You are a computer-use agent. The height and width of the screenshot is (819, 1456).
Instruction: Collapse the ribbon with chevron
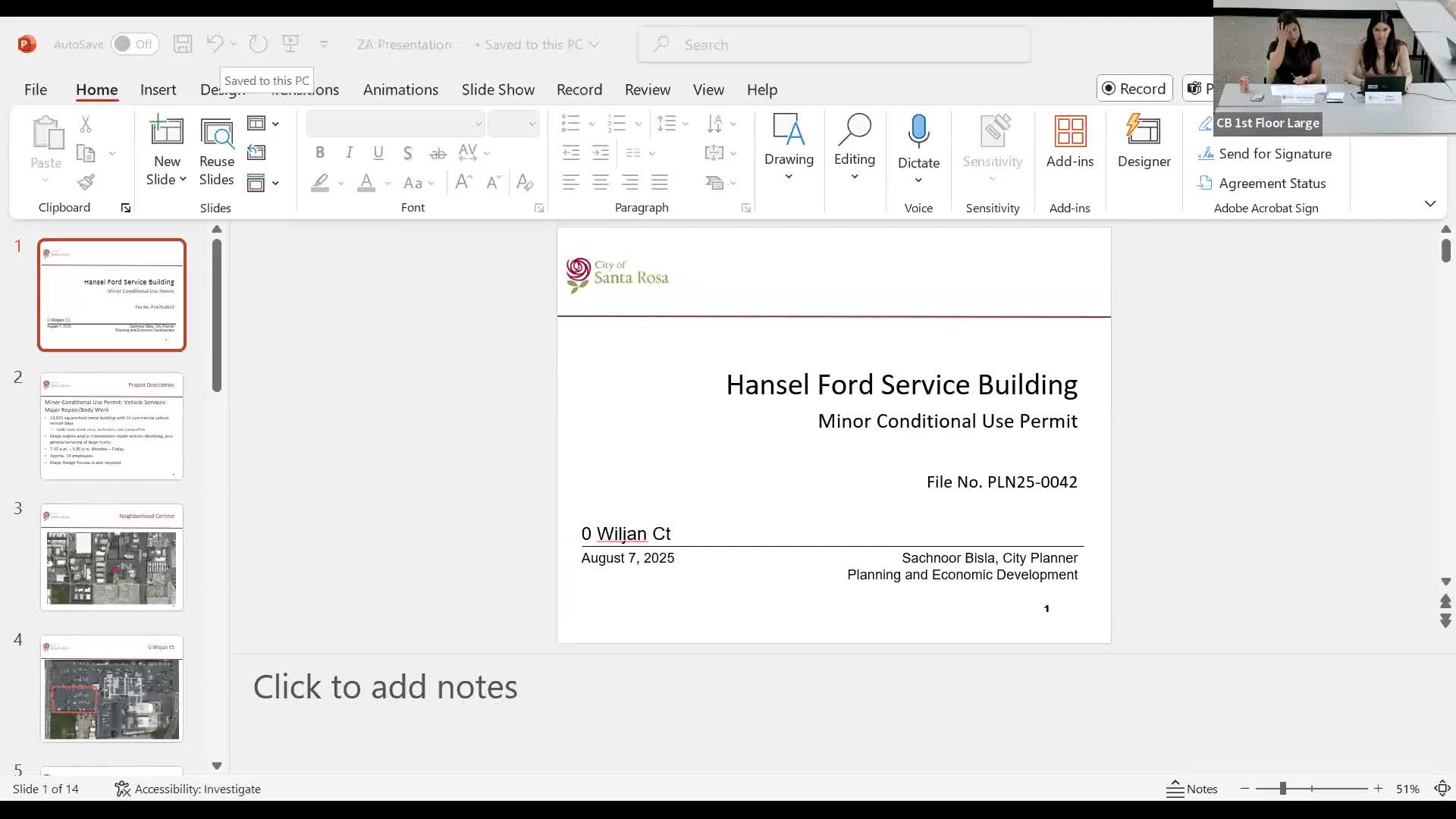1430,203
